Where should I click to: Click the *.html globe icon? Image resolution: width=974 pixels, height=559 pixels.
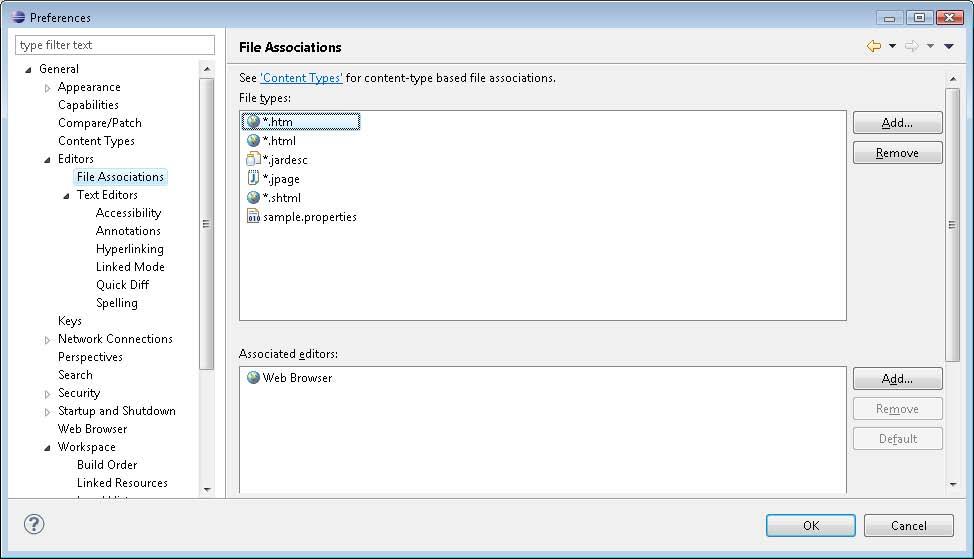pyautogui.click(x=253, y=140)
